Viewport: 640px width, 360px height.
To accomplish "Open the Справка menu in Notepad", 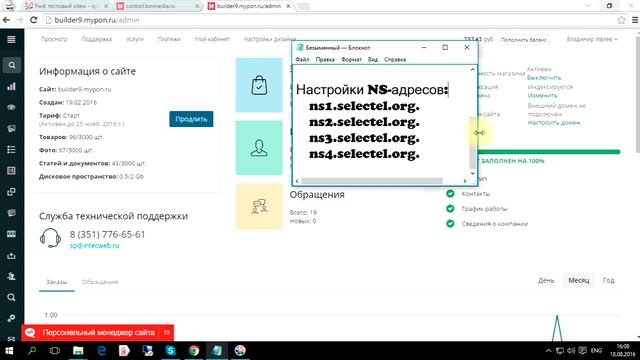I will pos(395,60).
